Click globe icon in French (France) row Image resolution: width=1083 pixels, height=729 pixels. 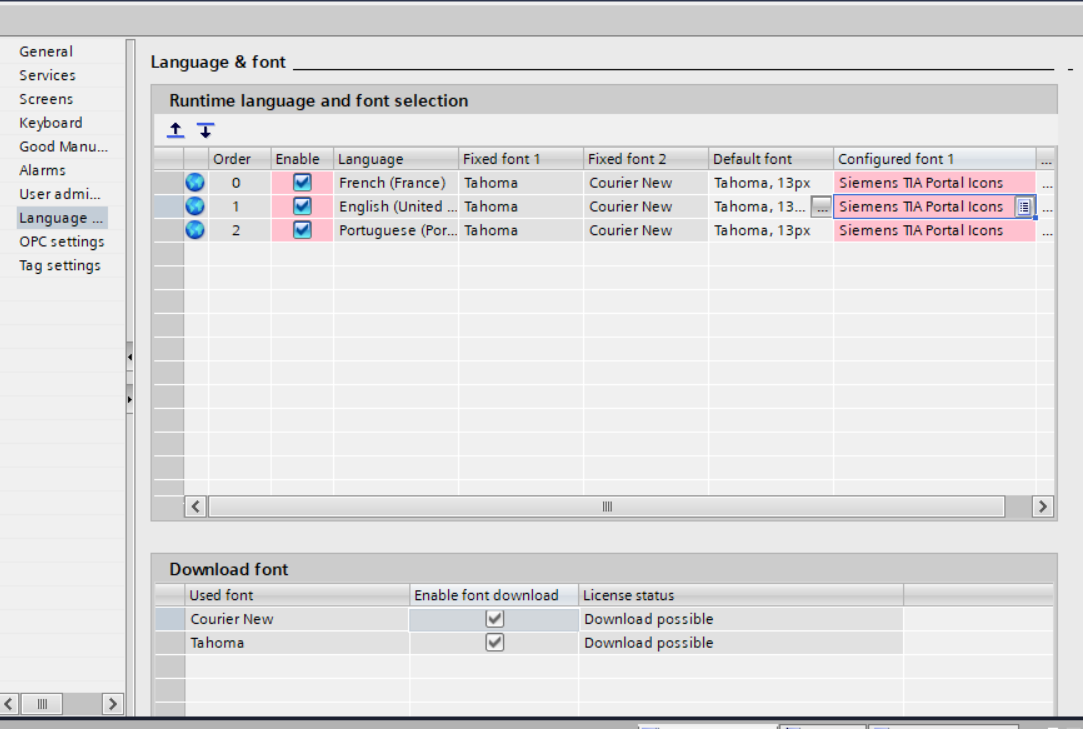[195, 183]
